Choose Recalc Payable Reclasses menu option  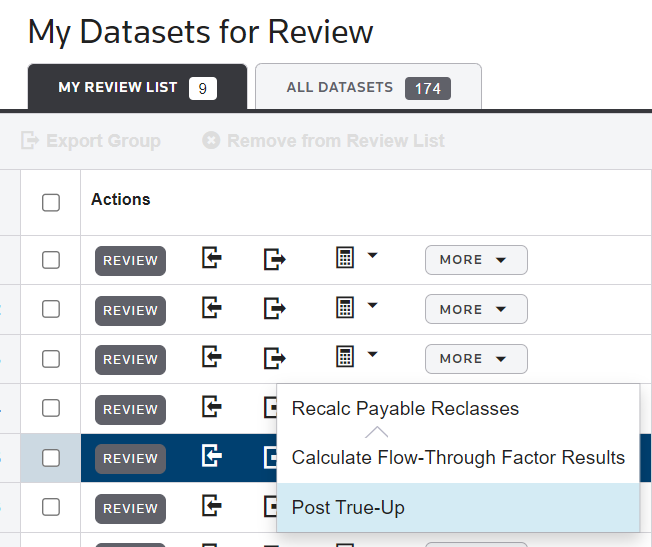pos(405,408)
